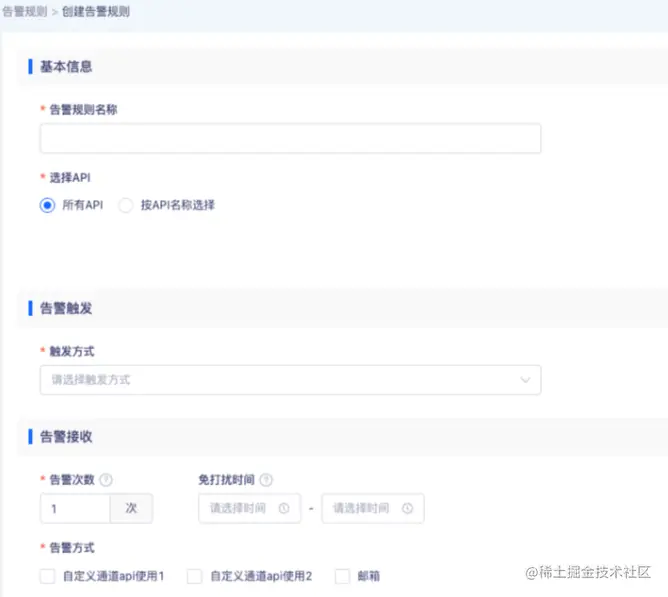The height and width of the screenshot is (597, 668).
Task: Check the 自定义通道api使用2 checkbox
Action: coord(195,576)
